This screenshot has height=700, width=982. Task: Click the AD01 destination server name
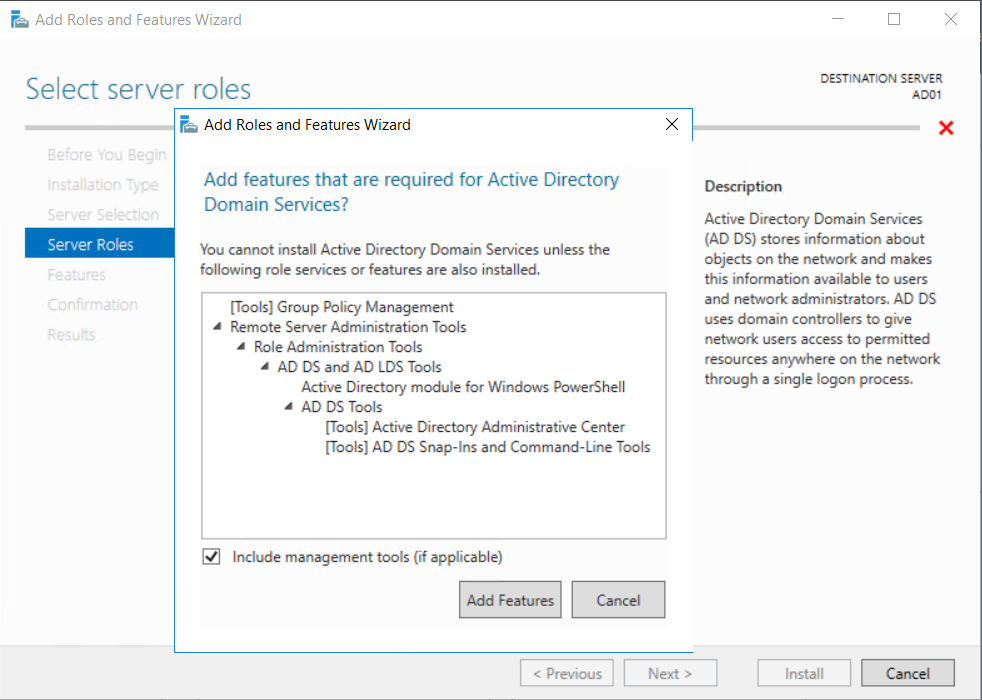click(927, 95)
